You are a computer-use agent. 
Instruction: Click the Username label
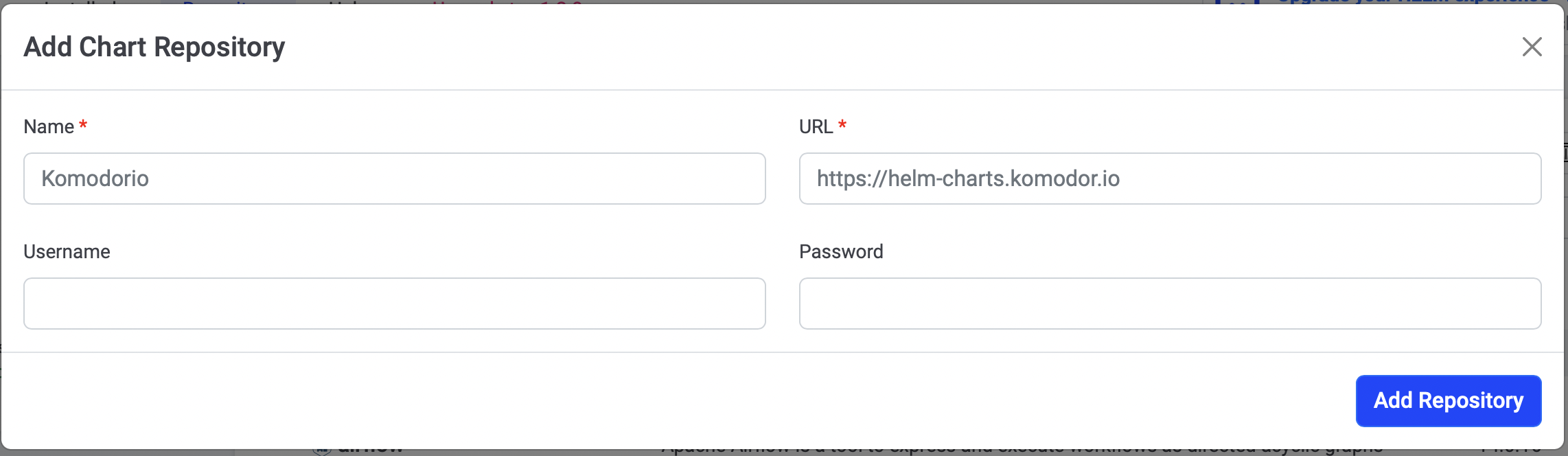tap(67, 251)
